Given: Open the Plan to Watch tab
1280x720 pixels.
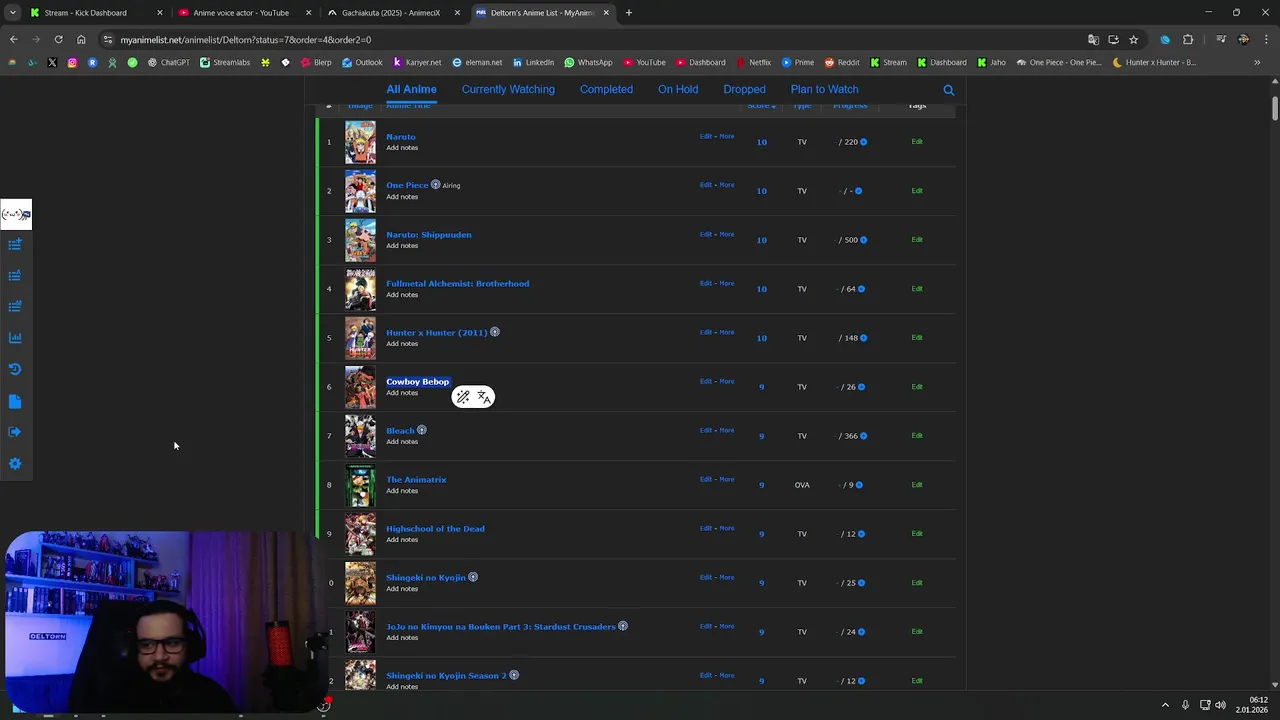Looking at the screenshot, I should click(x=824, y=89).
